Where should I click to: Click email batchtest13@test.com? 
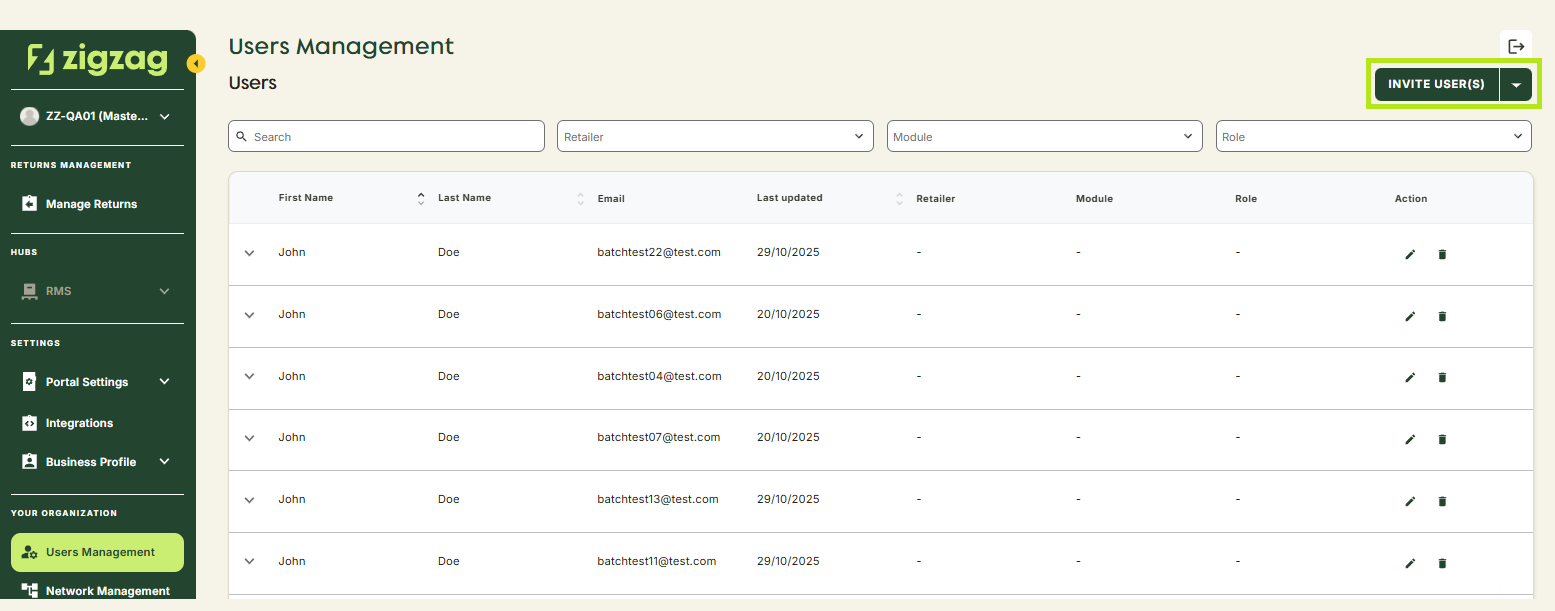tap(658, 499)
